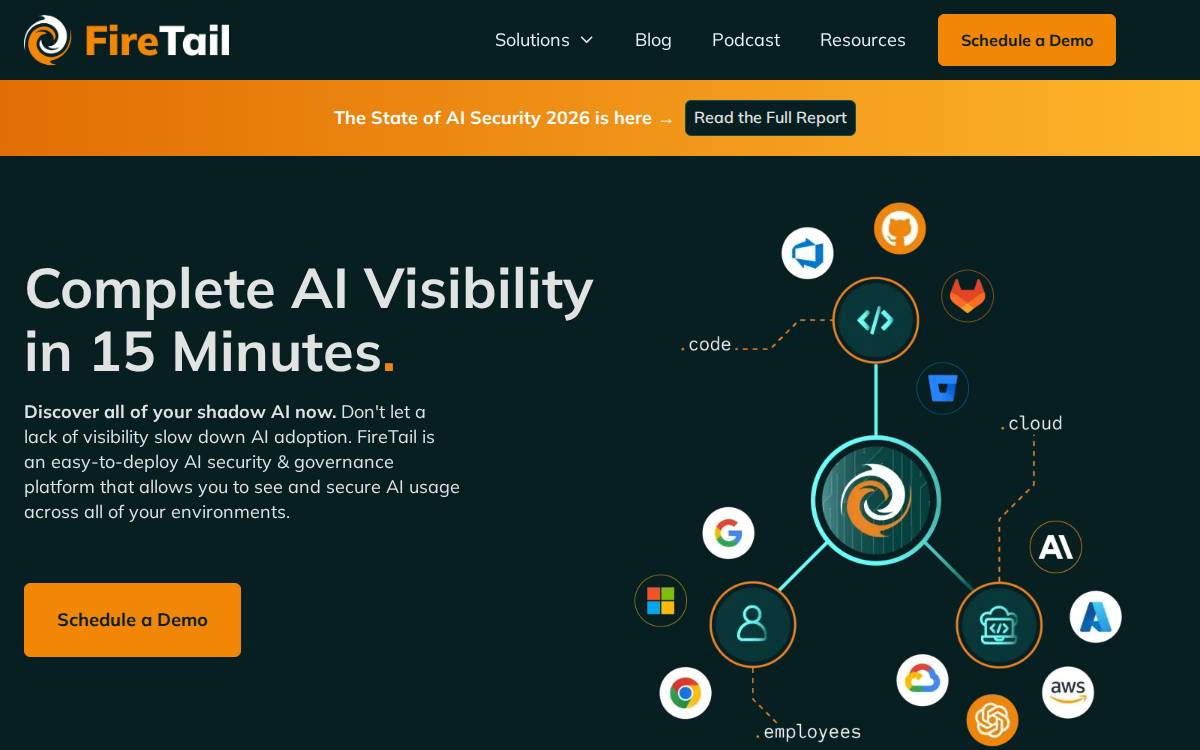1200x750 pixels.
Task: Click the OpenAI icon
Action: click(992, 720)
